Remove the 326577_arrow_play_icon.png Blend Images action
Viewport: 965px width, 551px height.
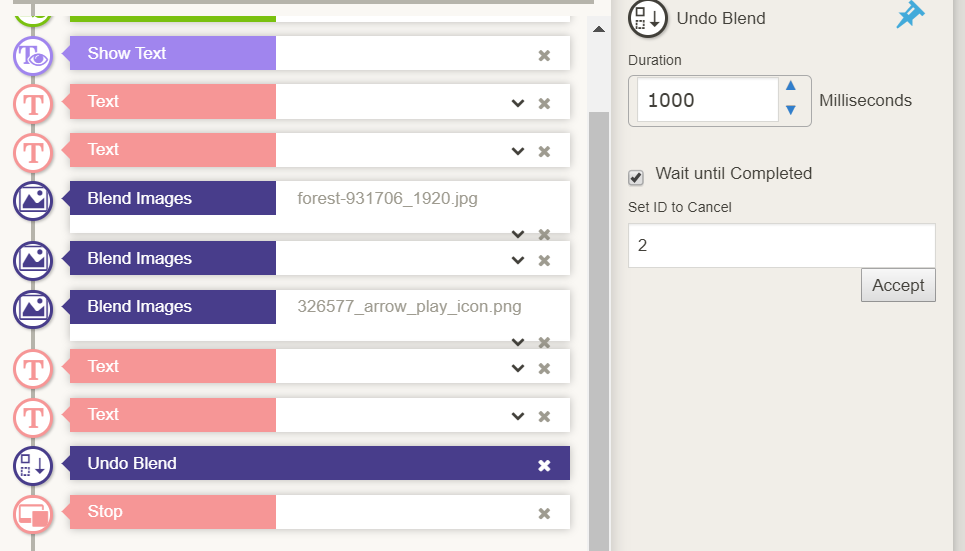point(544,342)
